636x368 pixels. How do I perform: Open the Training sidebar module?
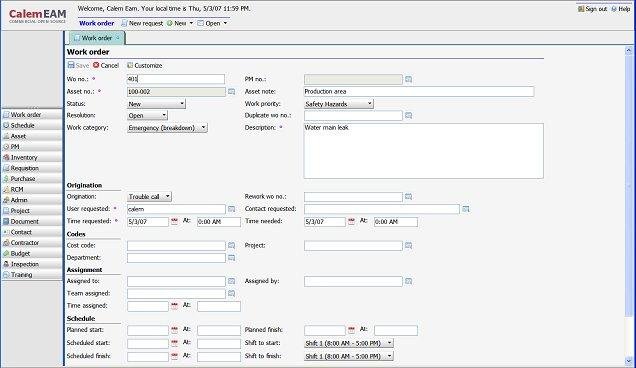click(32, 275)
